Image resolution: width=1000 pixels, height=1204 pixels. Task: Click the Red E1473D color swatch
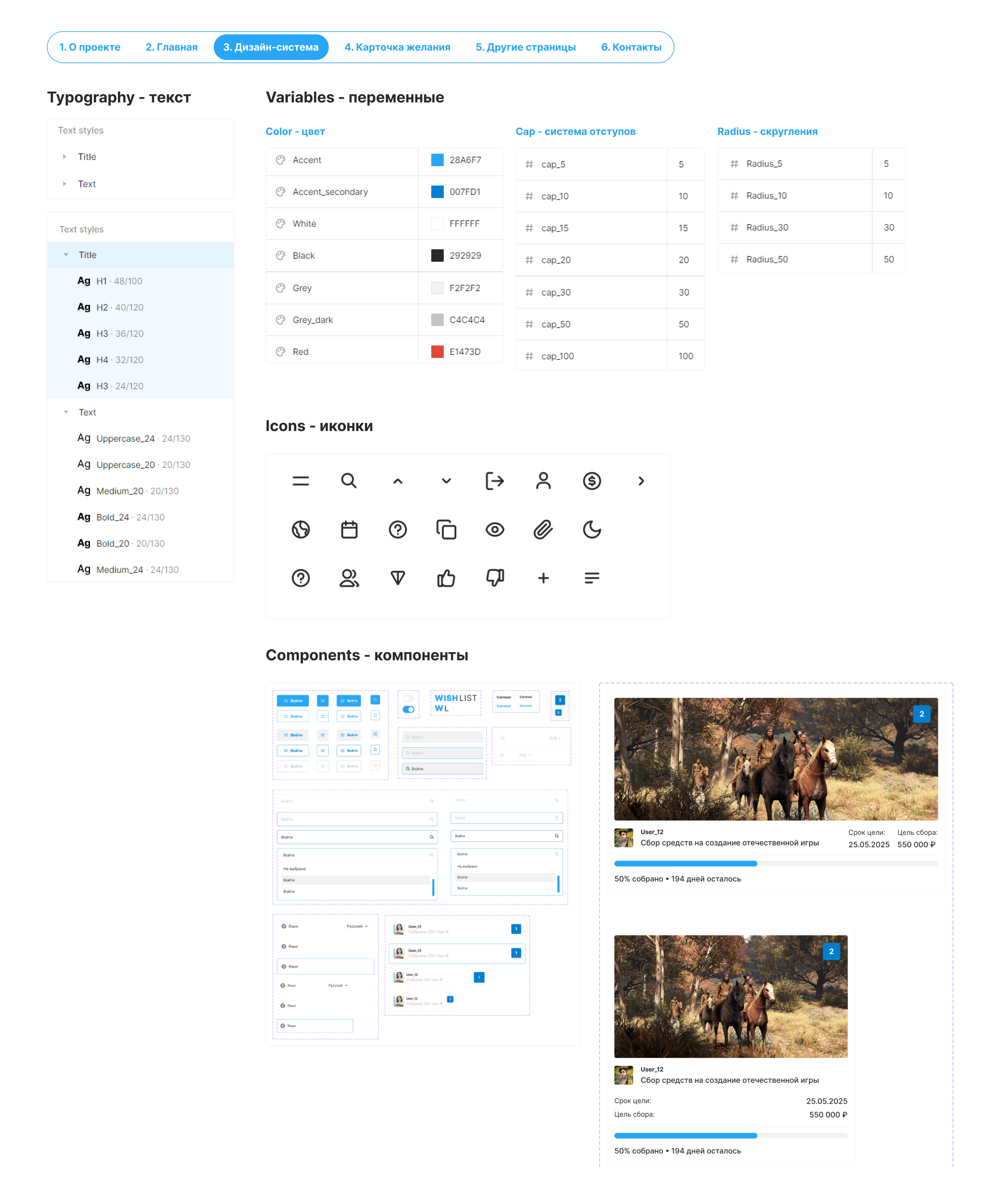click(437, 351)
